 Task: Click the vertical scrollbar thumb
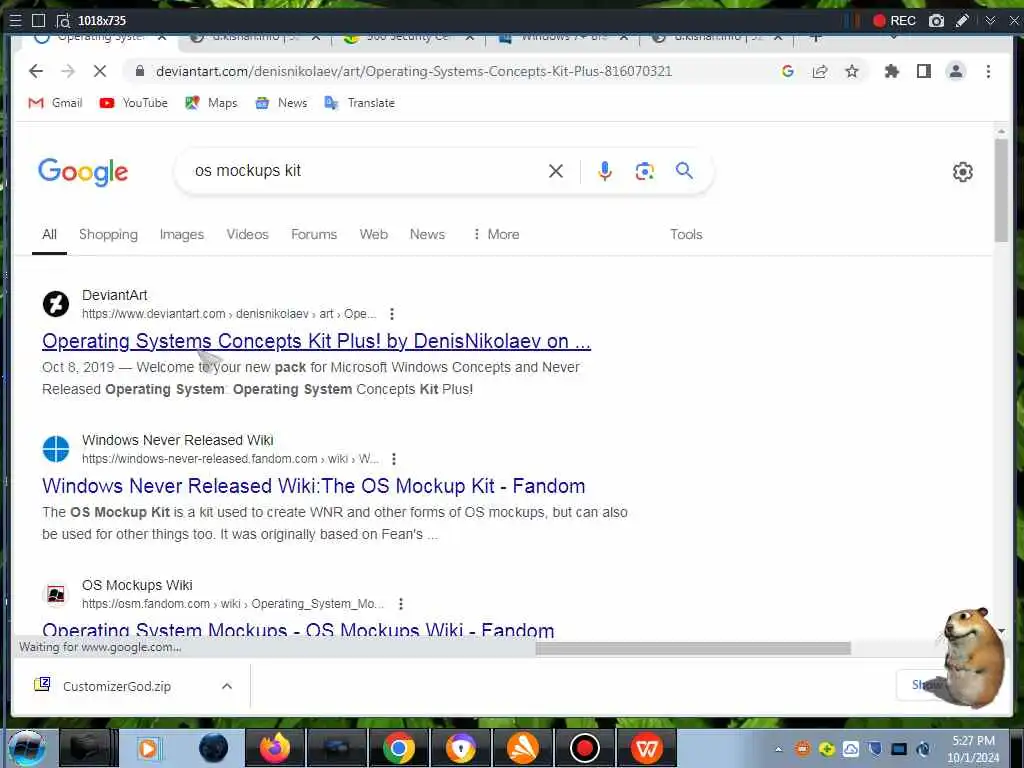(x=1001, y=189)
